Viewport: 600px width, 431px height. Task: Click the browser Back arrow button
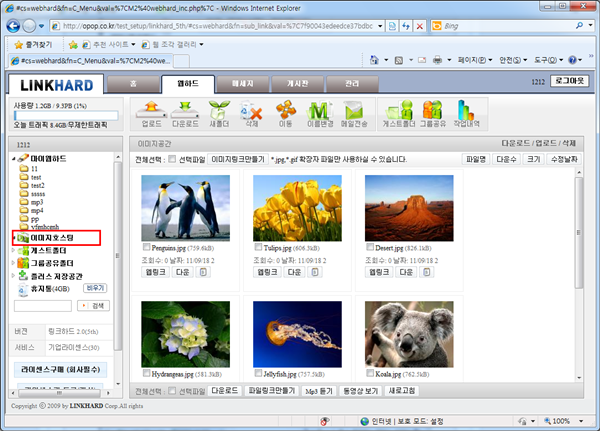click(x=13, y=26)
